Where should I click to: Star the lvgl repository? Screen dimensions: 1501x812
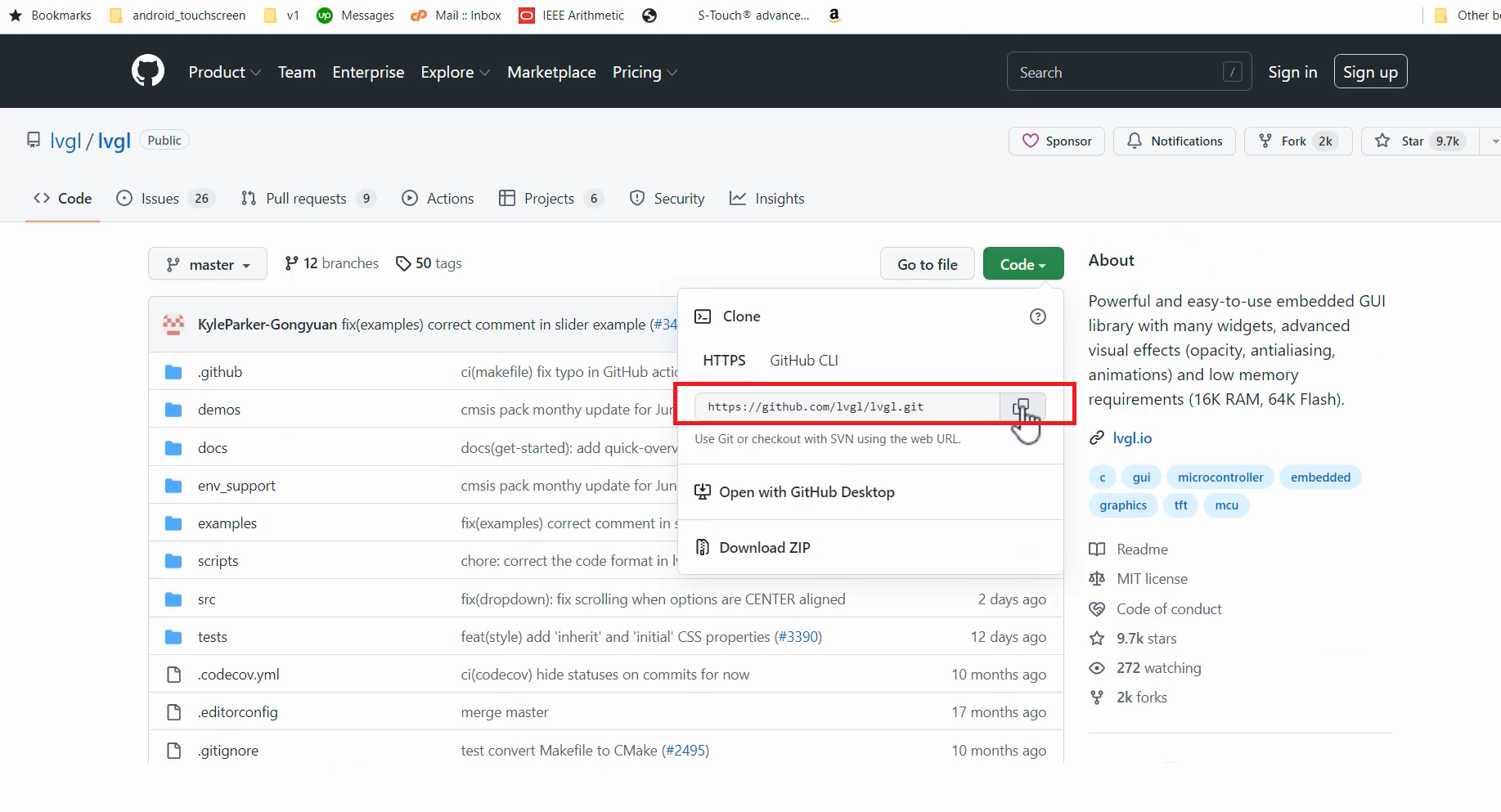[1421, 141]
